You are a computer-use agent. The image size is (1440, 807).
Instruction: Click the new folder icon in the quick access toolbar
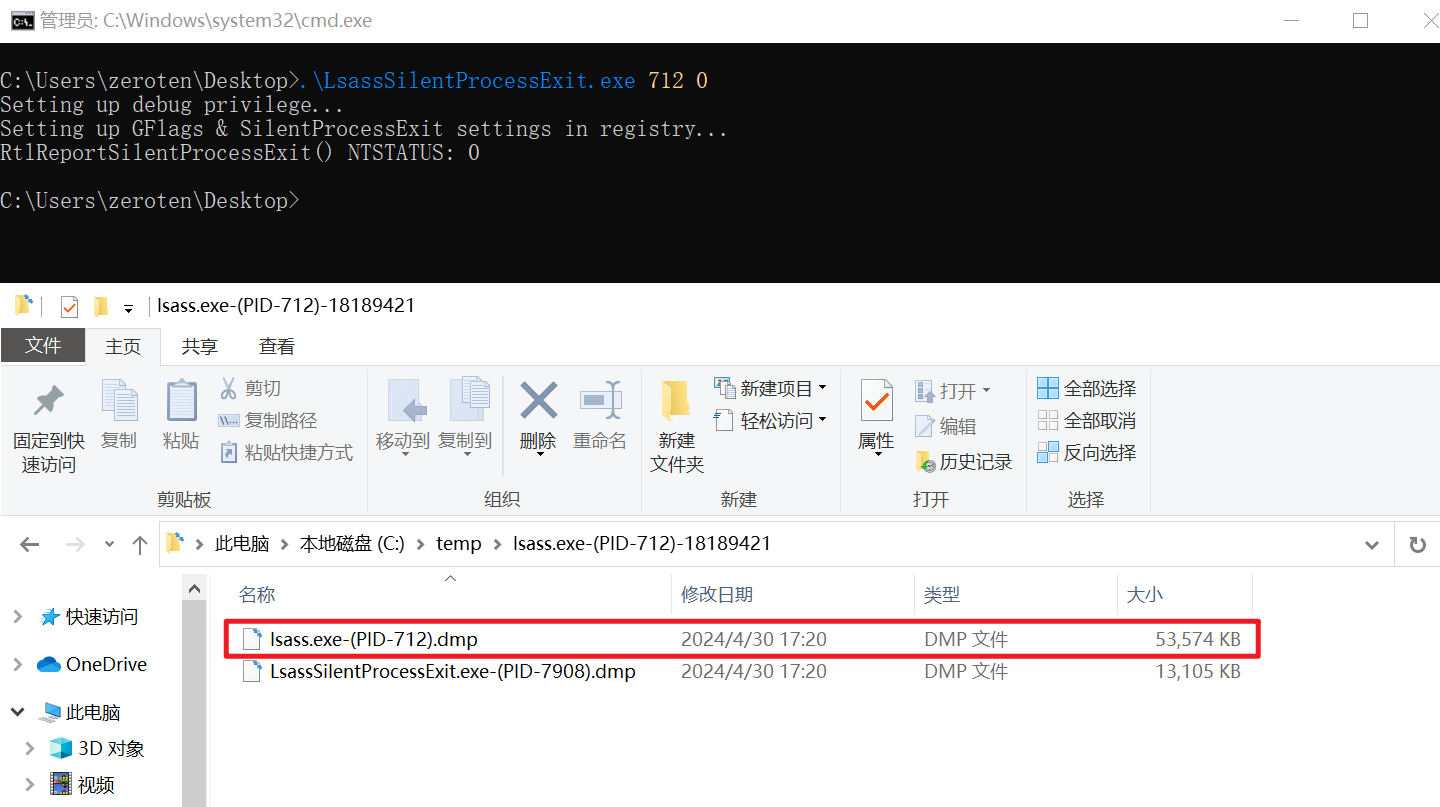[101, 306]
